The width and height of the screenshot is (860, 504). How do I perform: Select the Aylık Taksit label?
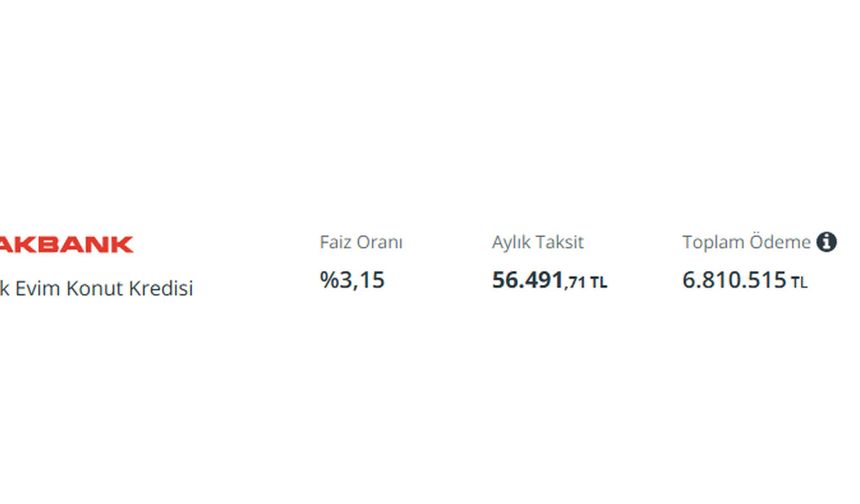[x=538, y=242]
